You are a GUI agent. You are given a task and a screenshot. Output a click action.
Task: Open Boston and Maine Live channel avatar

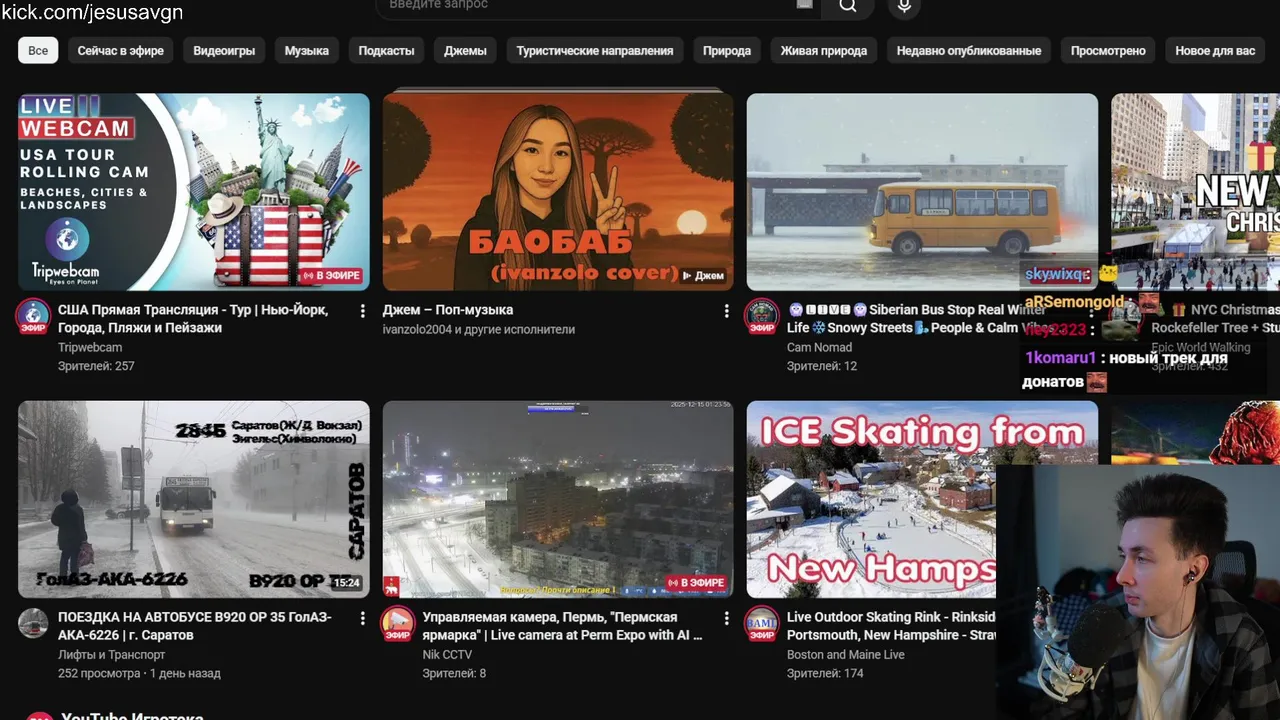pyautogui.click(x=762, y=624)
